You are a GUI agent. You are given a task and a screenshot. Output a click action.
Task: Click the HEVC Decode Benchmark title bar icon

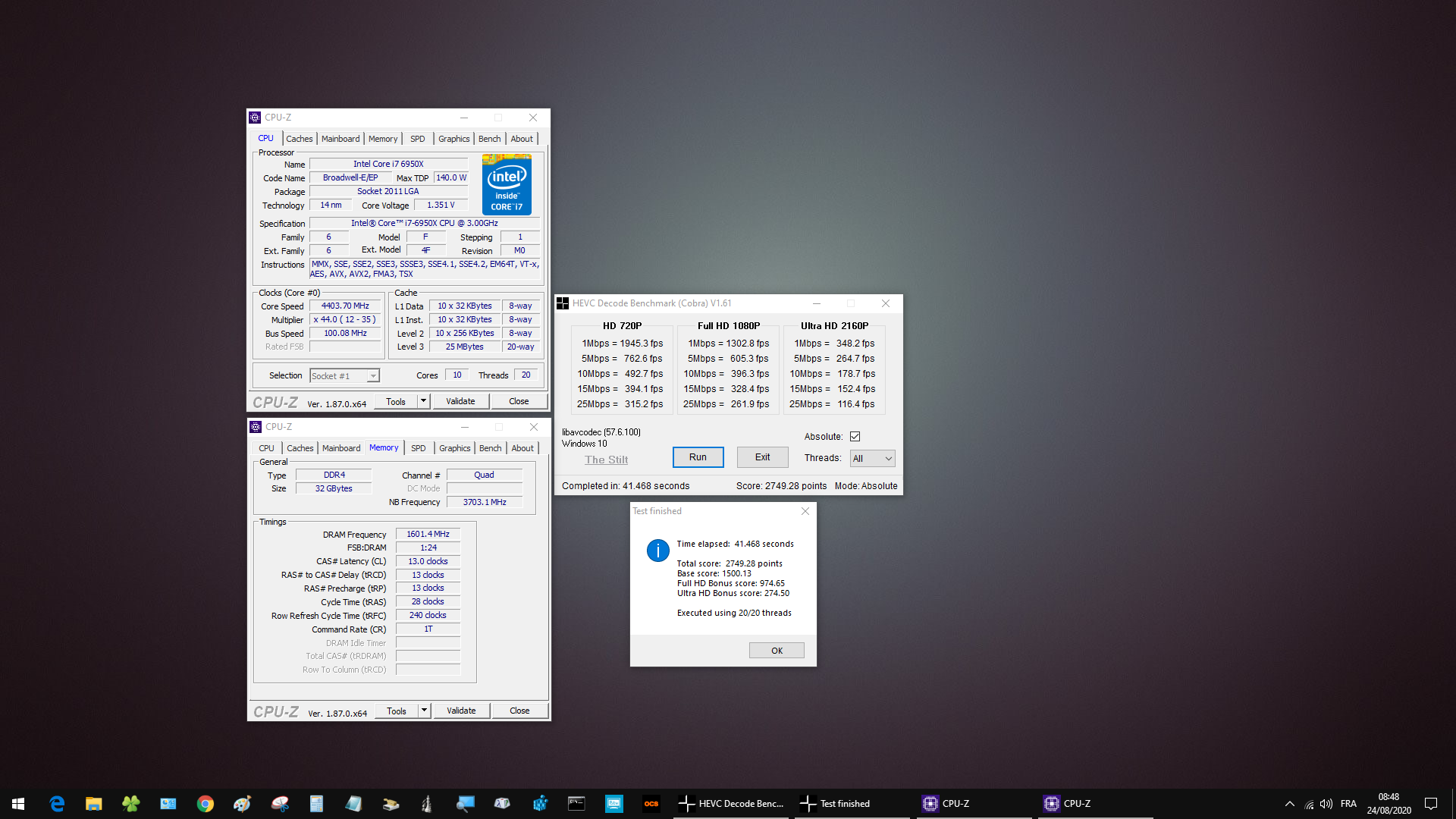click(x=563, y=303)
